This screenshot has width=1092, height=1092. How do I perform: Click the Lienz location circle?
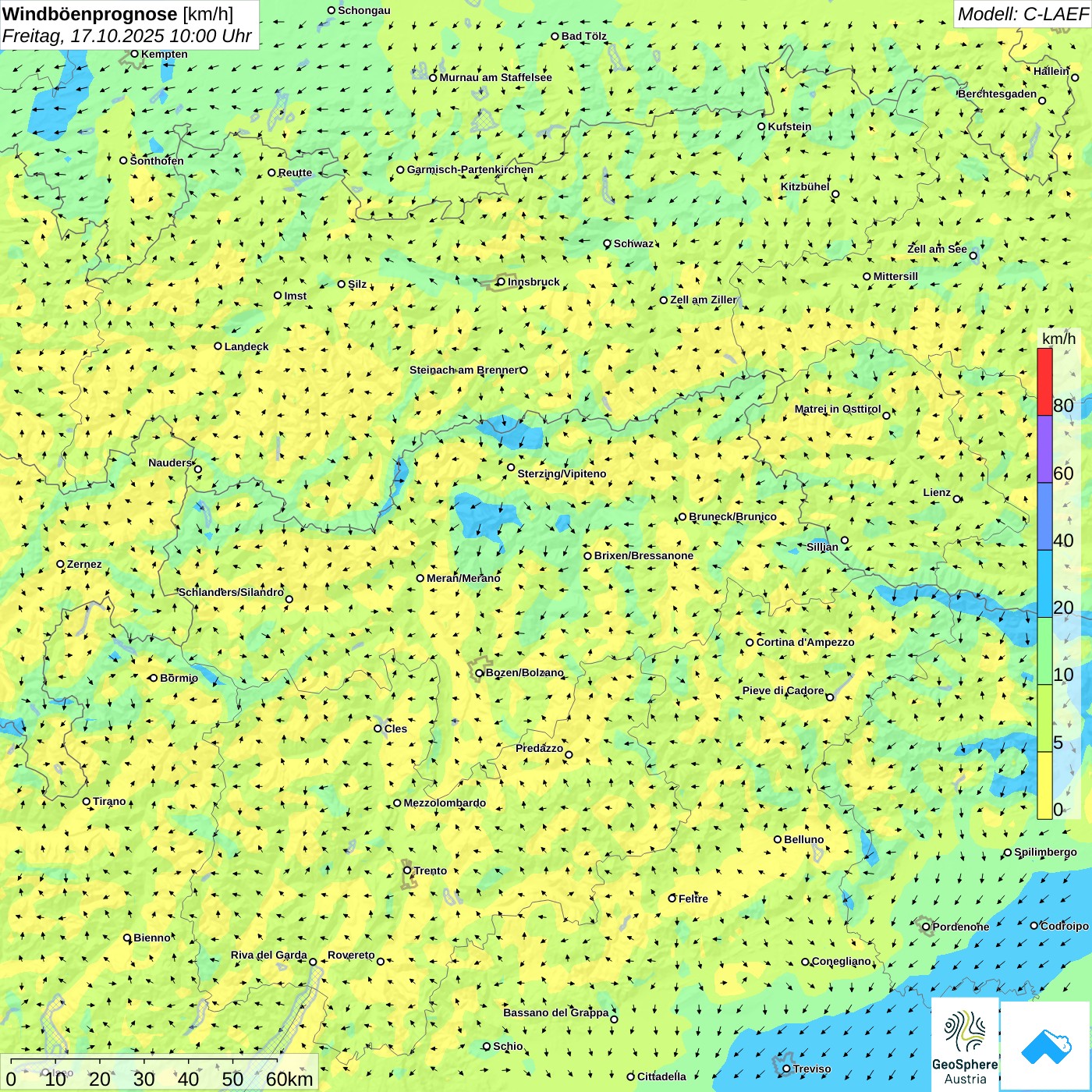tap(957, 499)
